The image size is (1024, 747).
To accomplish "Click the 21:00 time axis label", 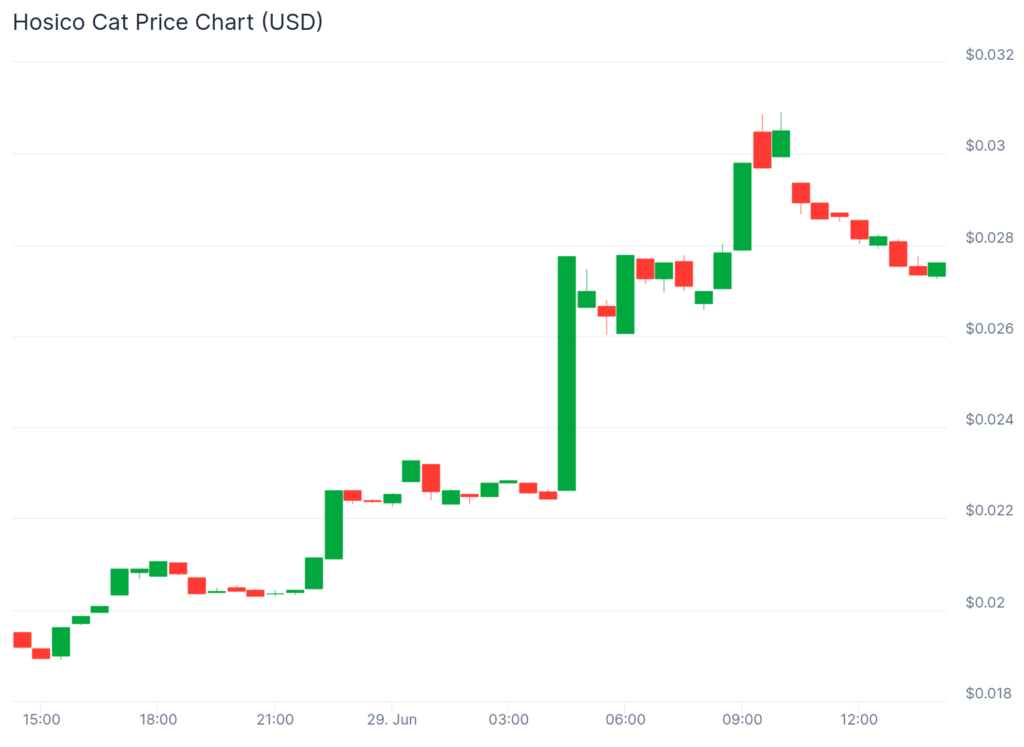I will point(275,719).
